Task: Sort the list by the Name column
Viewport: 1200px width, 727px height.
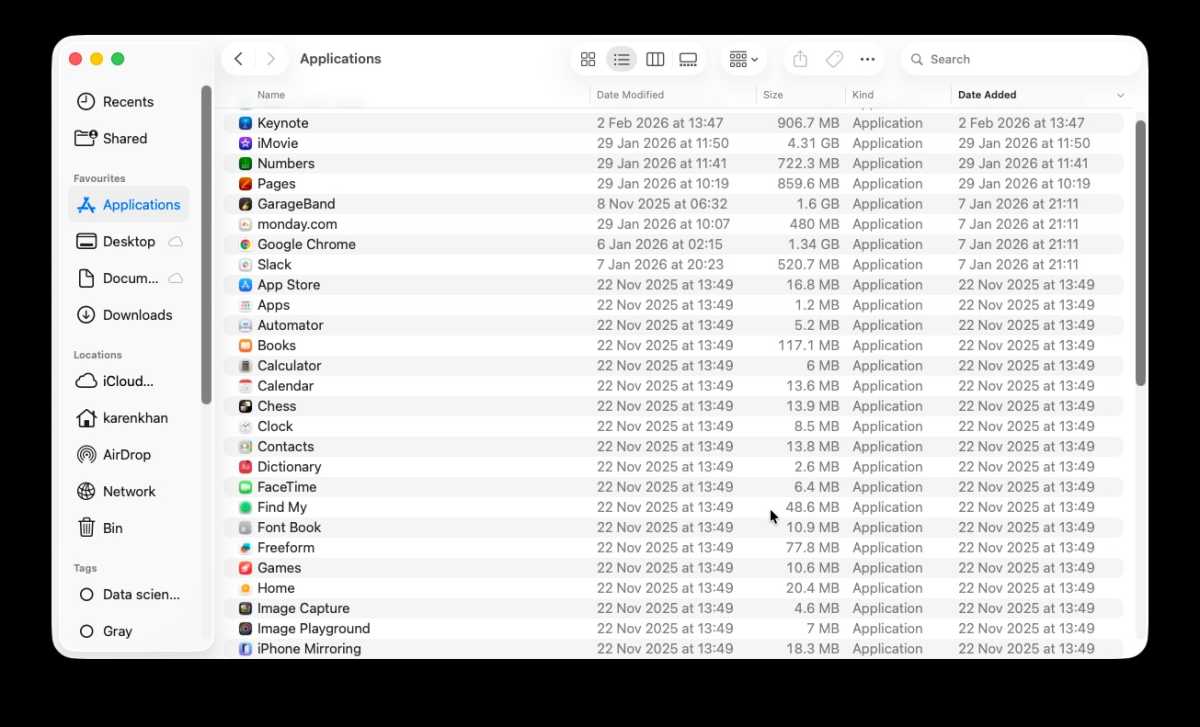Action: [271, 94]
